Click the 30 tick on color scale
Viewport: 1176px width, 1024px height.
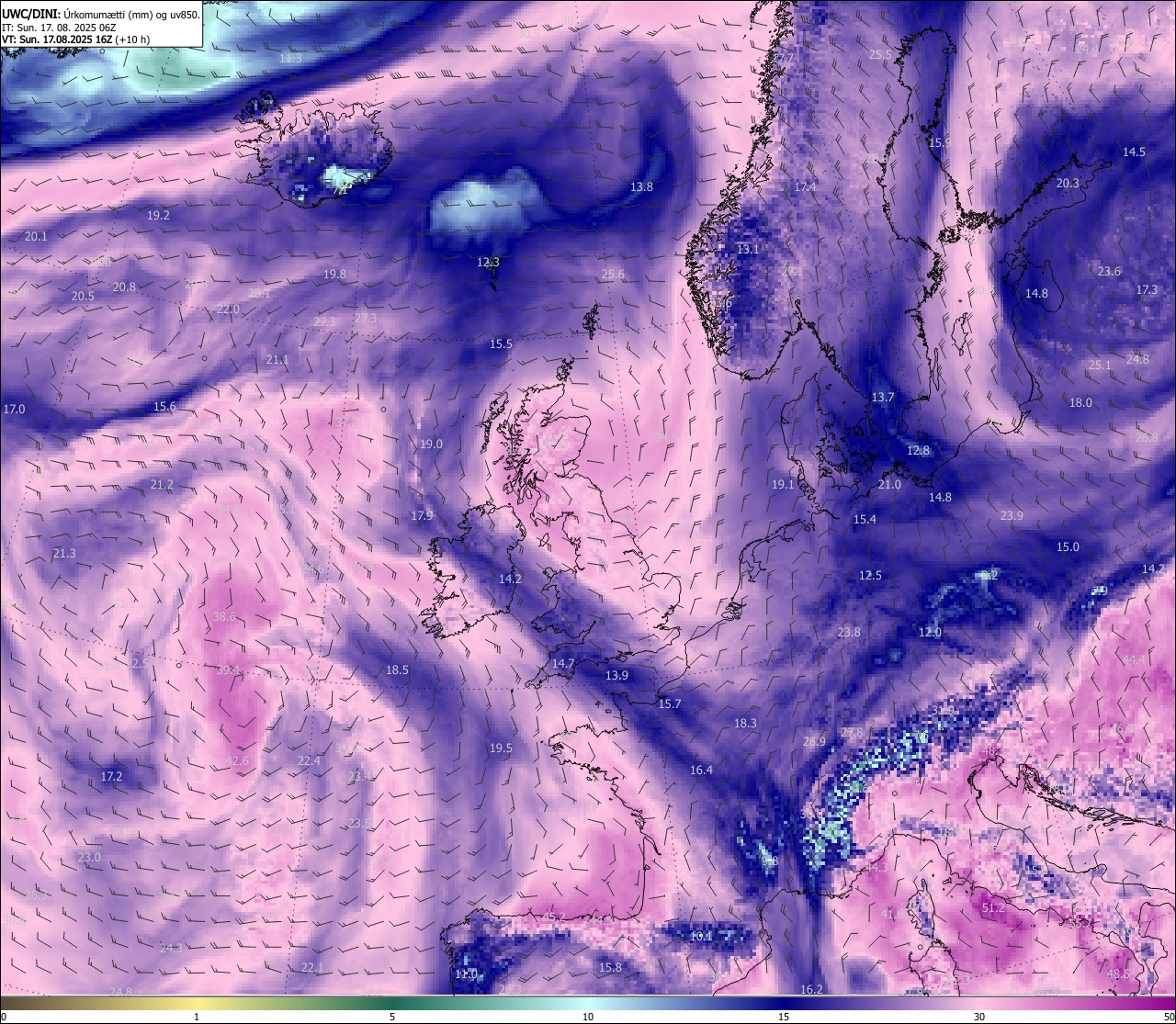pos(979,1017)
